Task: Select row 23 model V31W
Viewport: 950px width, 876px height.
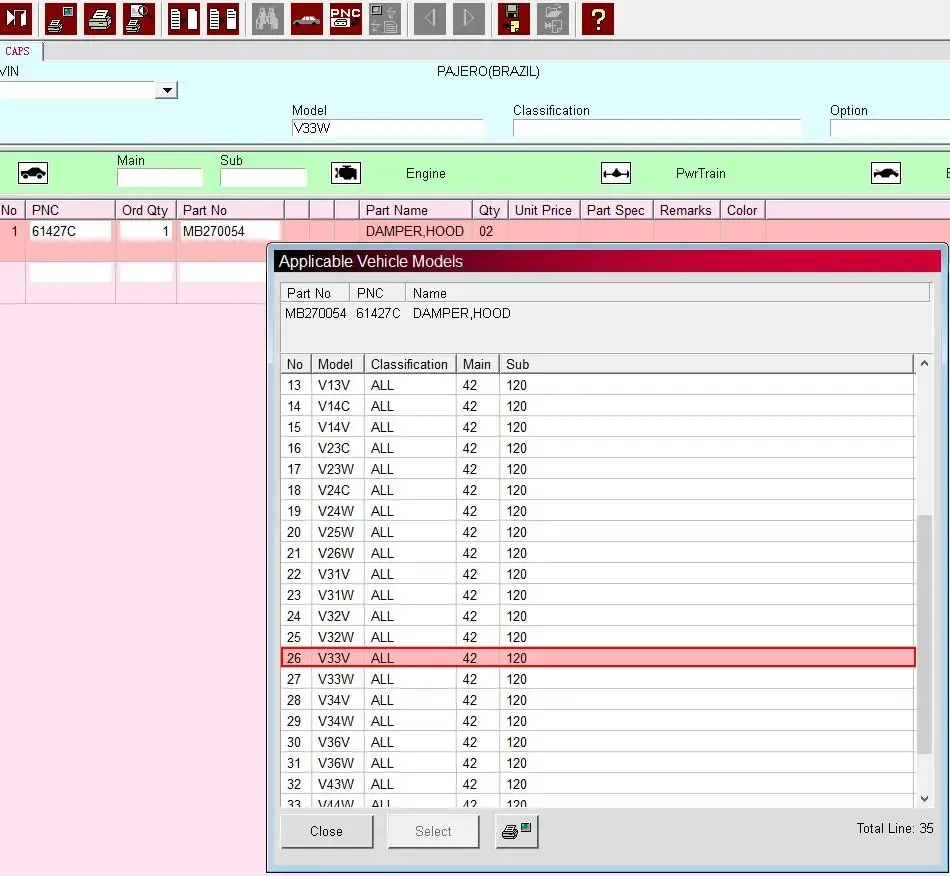Action: pyautogui.click(x=597, y=595)
